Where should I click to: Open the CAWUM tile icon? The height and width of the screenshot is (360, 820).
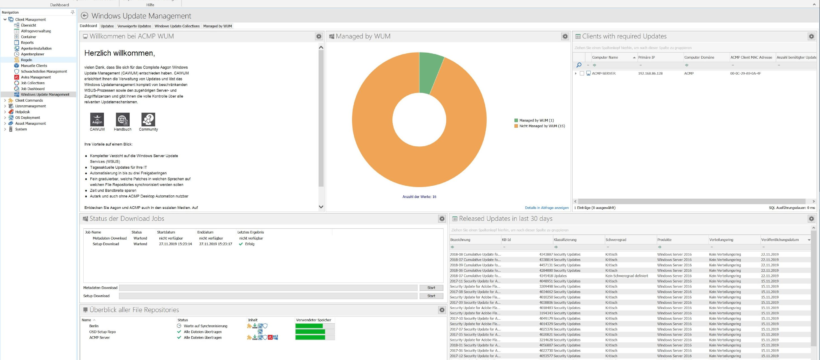click(x=97, y=119)
